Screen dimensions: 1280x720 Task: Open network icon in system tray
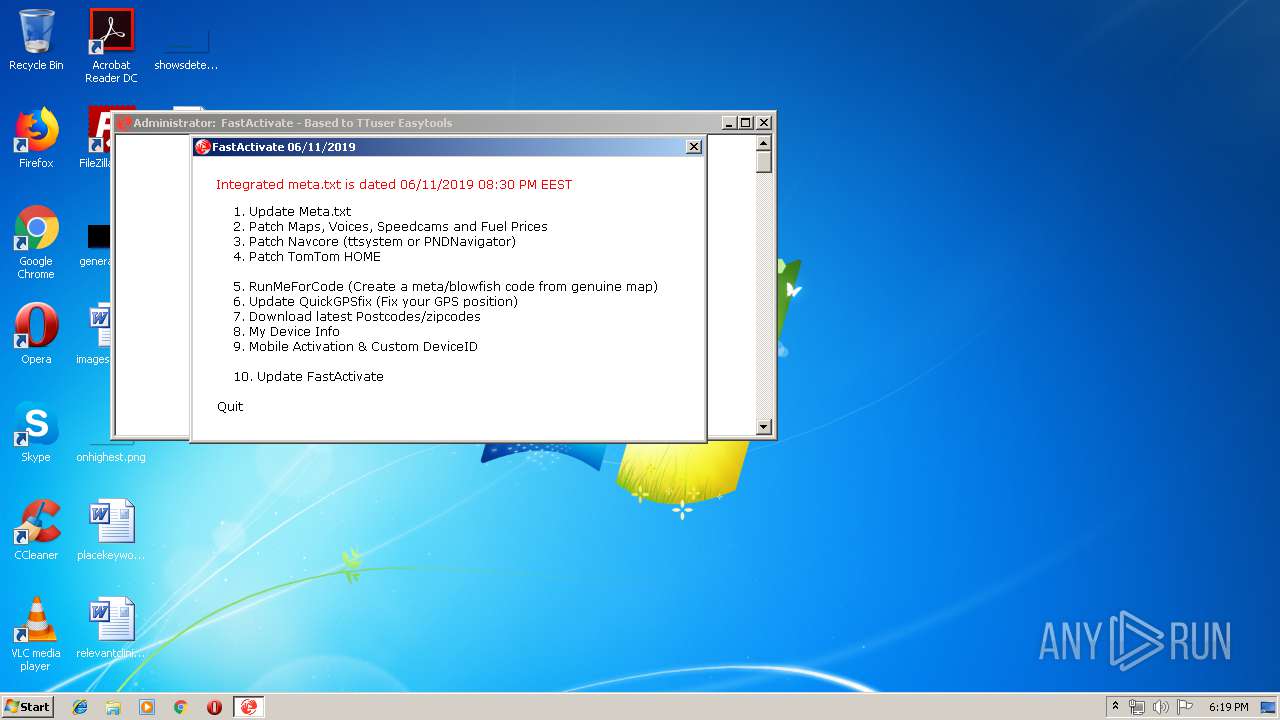click(1137, 707)
